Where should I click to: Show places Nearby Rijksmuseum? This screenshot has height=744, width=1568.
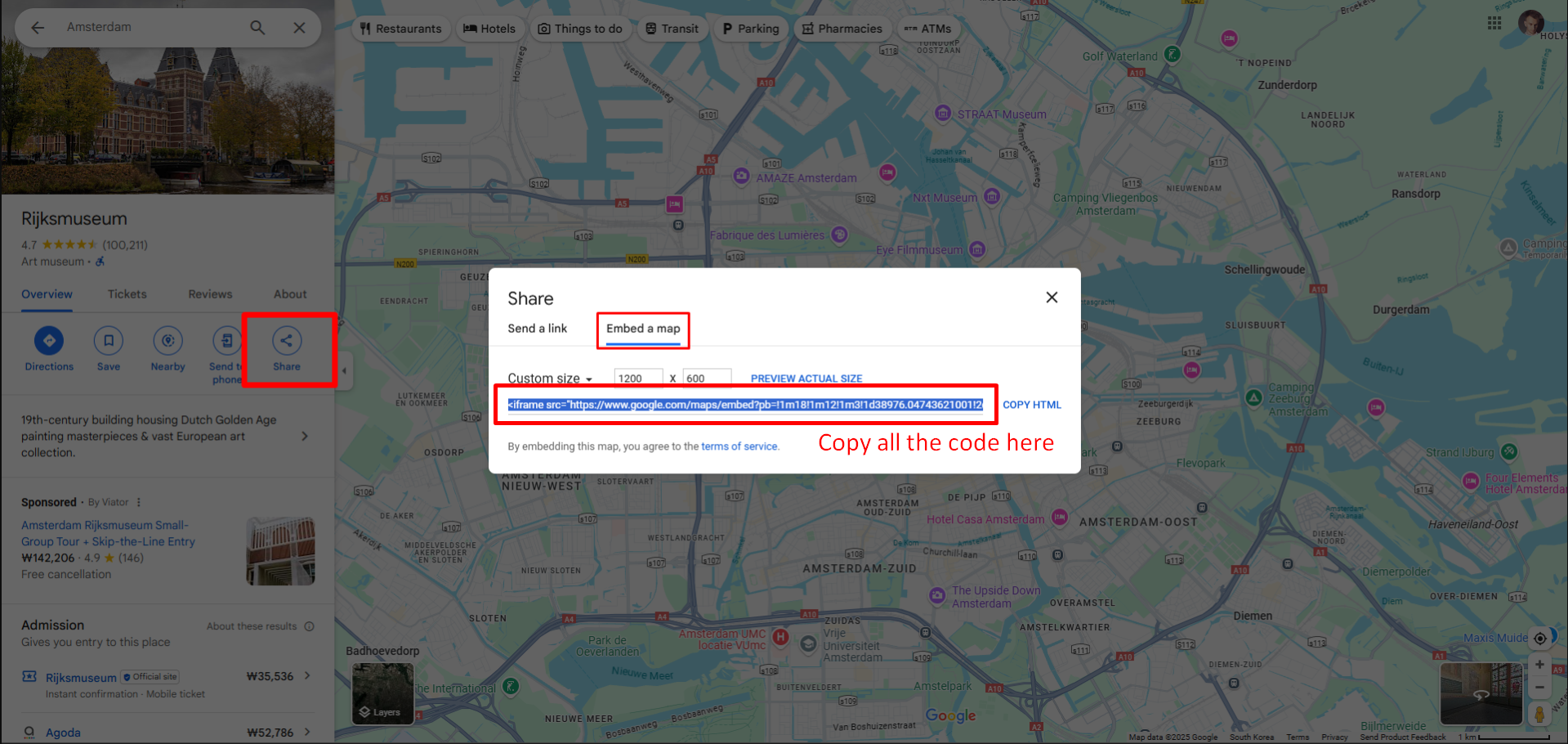(x=168, y=349)
